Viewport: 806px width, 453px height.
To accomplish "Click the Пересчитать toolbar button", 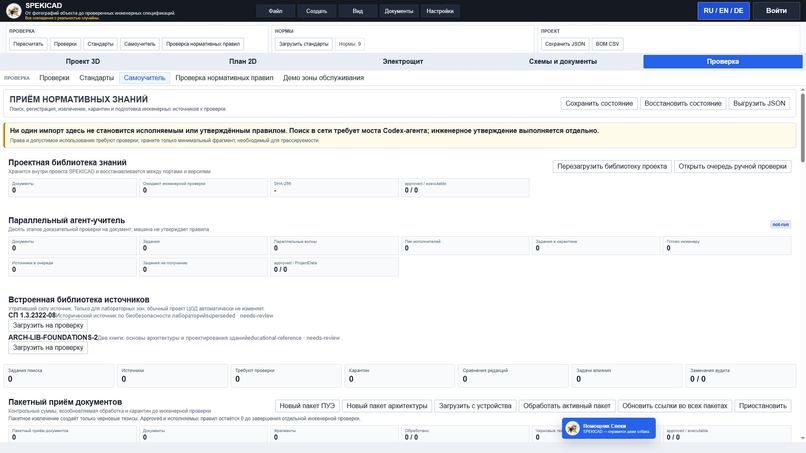I will (x=28, y=44).
